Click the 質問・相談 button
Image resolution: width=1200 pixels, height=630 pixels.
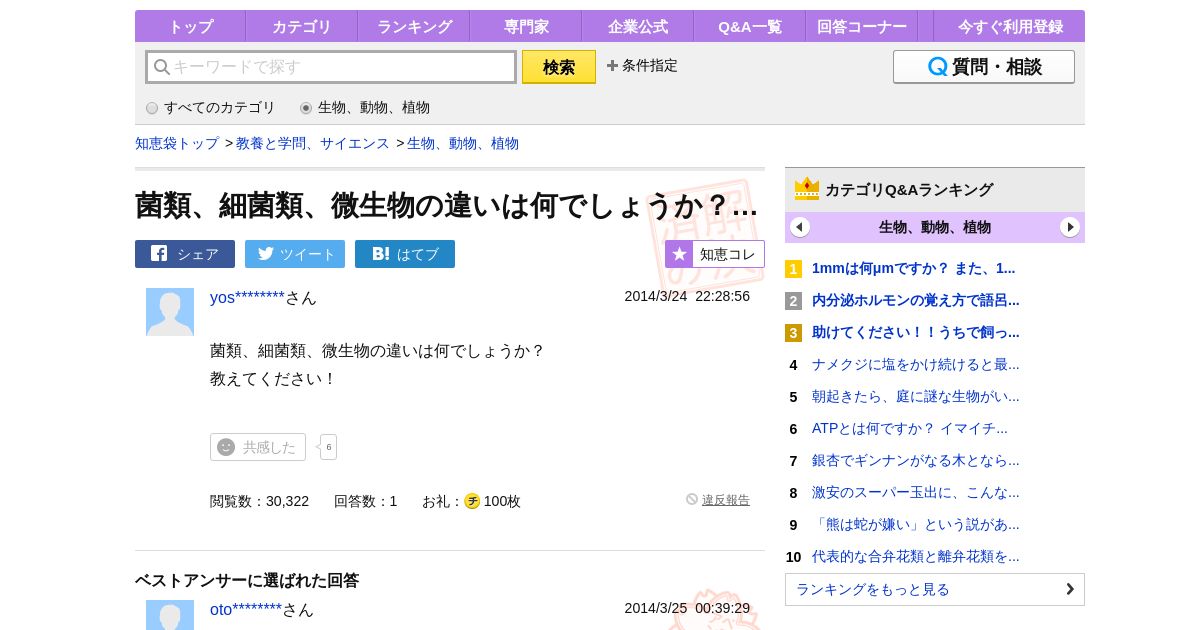(984, 67)
